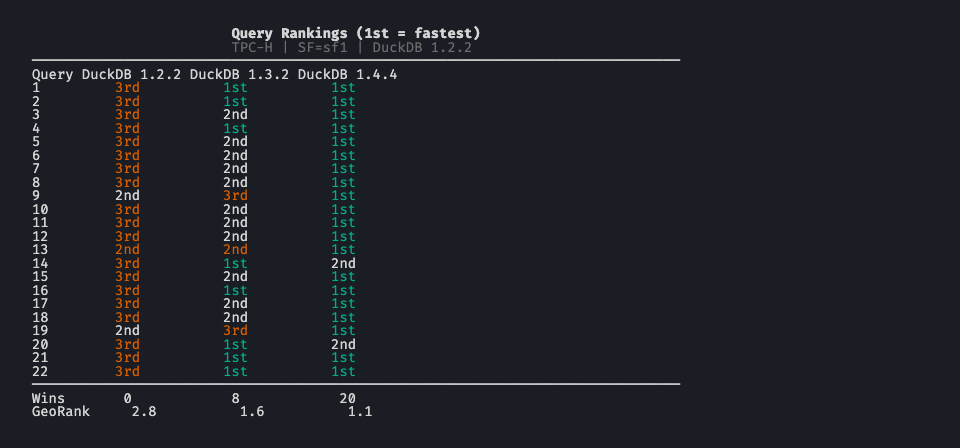Select the 'TPC-H | SF=sf1 | DuckDB 1.2.2' subtitle

click(351, 48)
